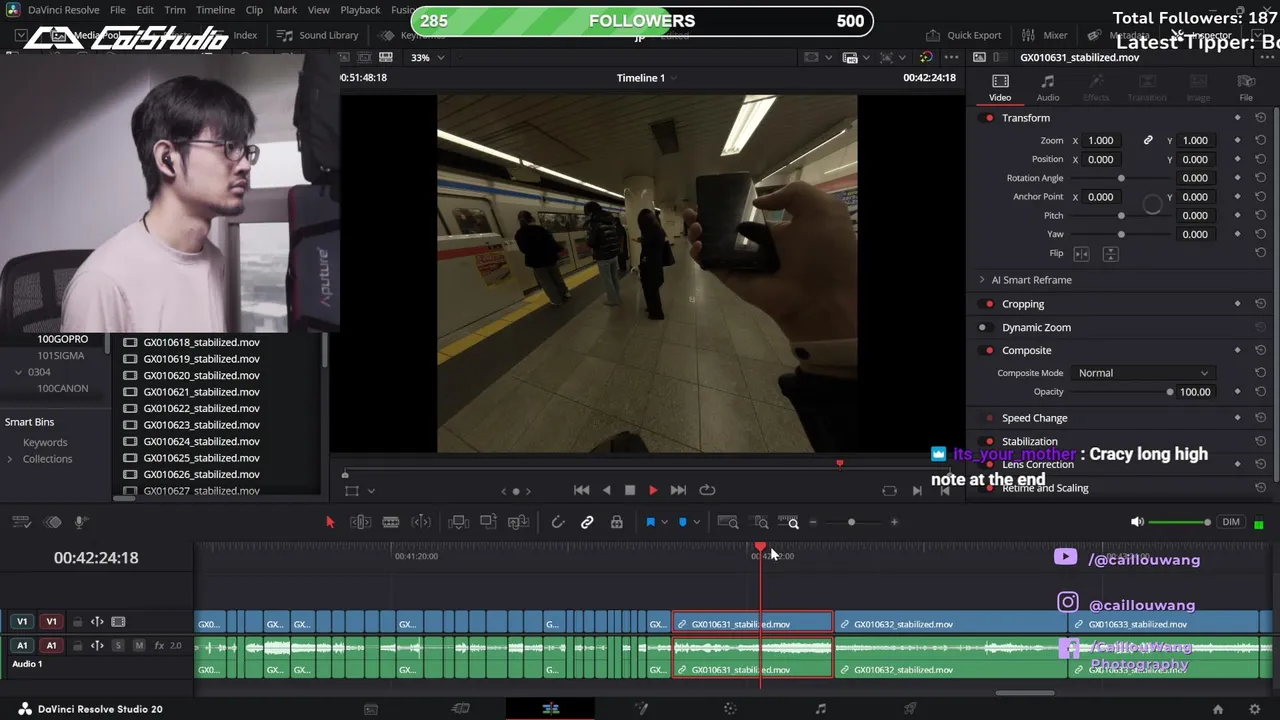Image resolution: width=1280 pixels, height=720 pixels.
Task: Open the Playback menu
Action: point(360,10)
